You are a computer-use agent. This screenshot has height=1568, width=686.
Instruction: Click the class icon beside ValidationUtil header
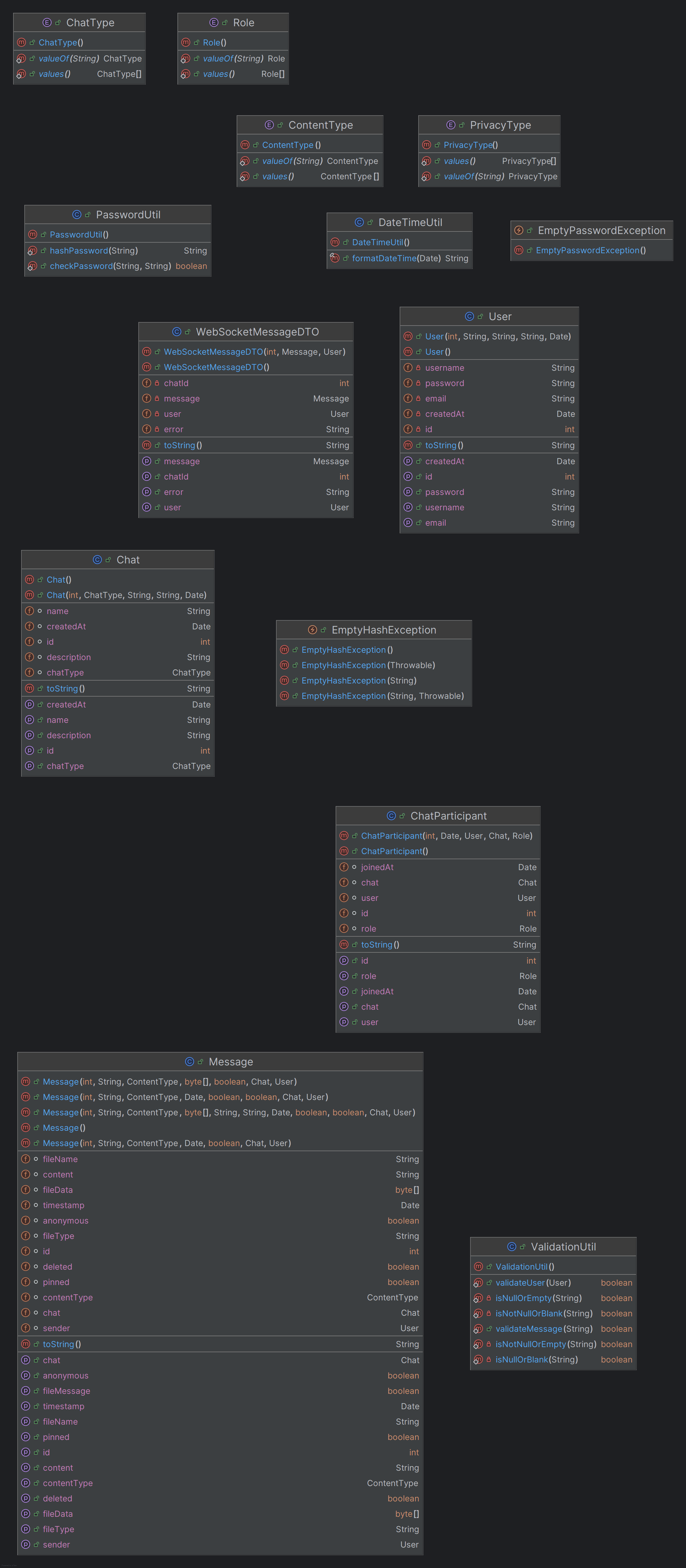coord(512,1247)
